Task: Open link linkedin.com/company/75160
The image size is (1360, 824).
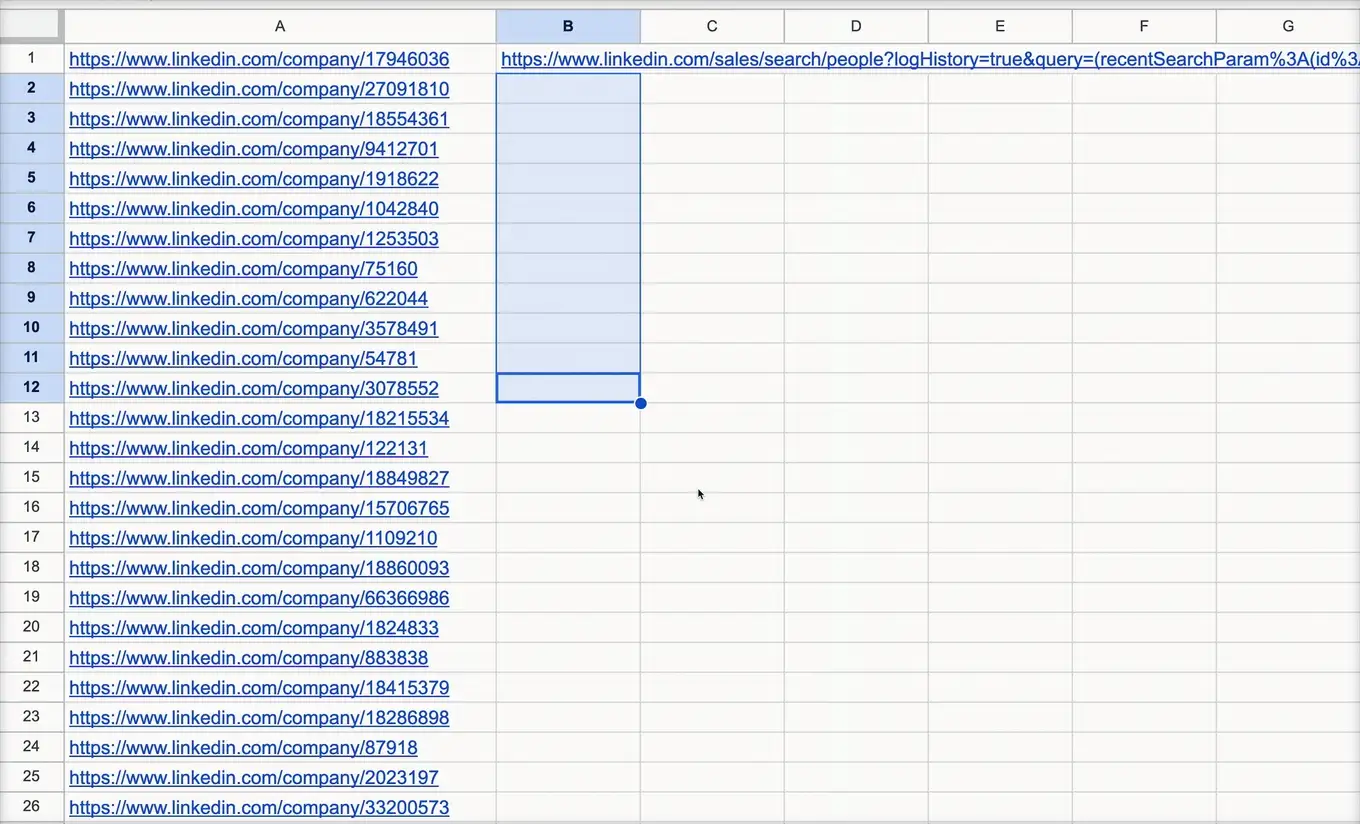Action: point(243,269)
